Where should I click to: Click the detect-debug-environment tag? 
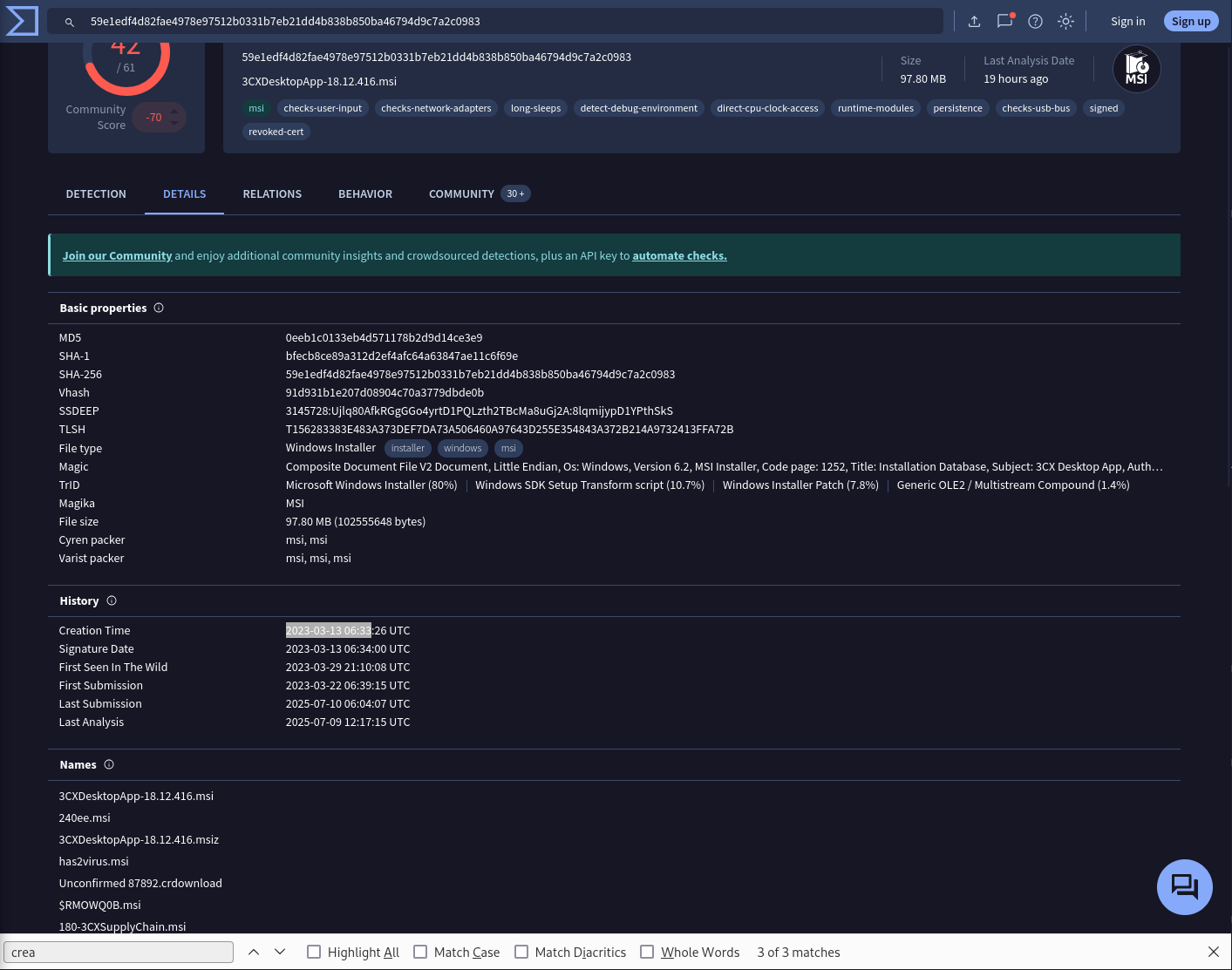[x=639, y=108]
